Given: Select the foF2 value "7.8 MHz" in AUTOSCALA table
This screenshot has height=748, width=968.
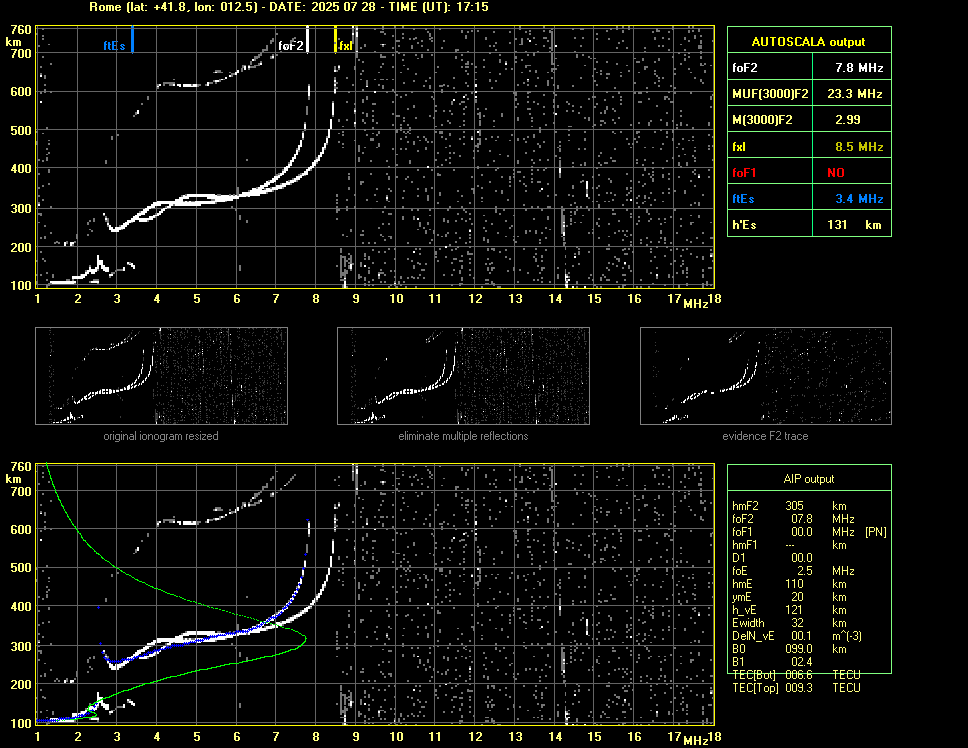Looking at the screenshot, I should click(859, 68).
